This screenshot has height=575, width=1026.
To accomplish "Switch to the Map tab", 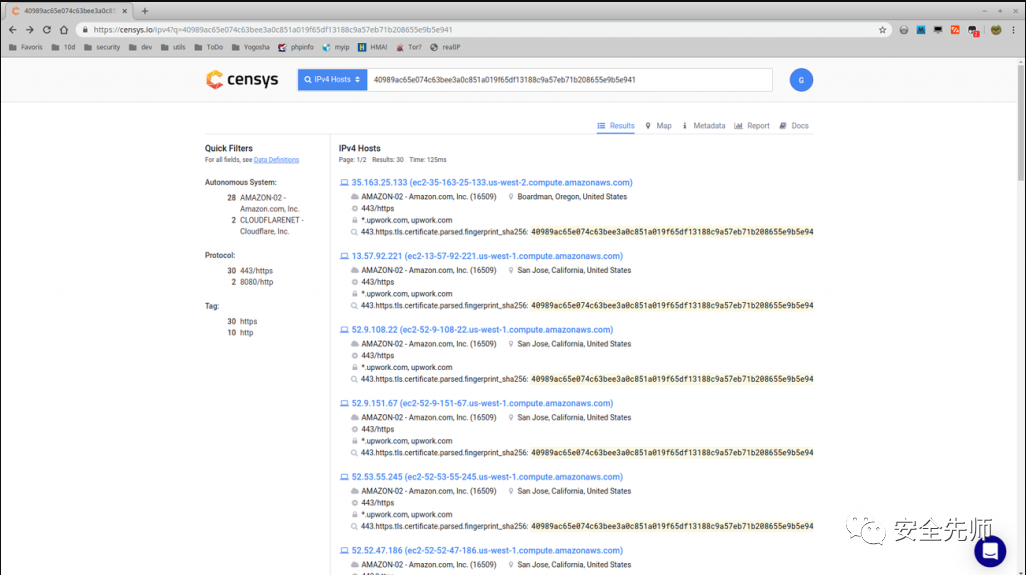I will 658,126.
